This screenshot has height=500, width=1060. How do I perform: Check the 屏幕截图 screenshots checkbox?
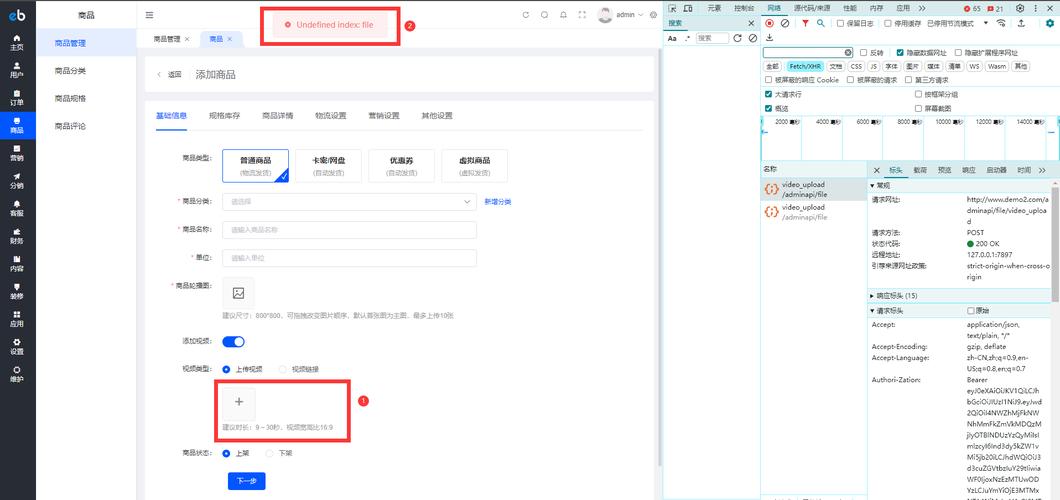point(918,108)
